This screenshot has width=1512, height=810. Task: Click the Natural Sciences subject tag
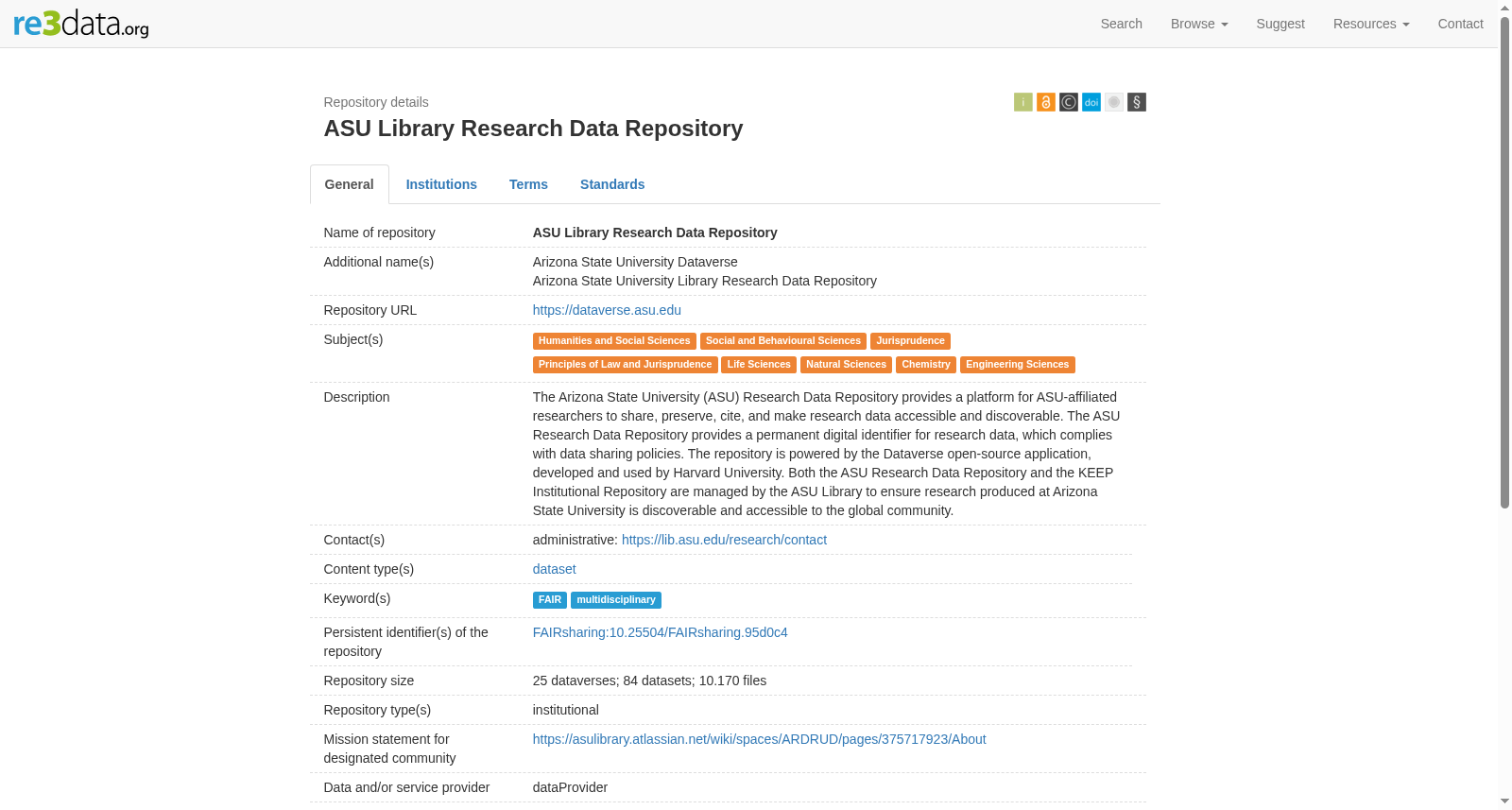coord(846,365)
